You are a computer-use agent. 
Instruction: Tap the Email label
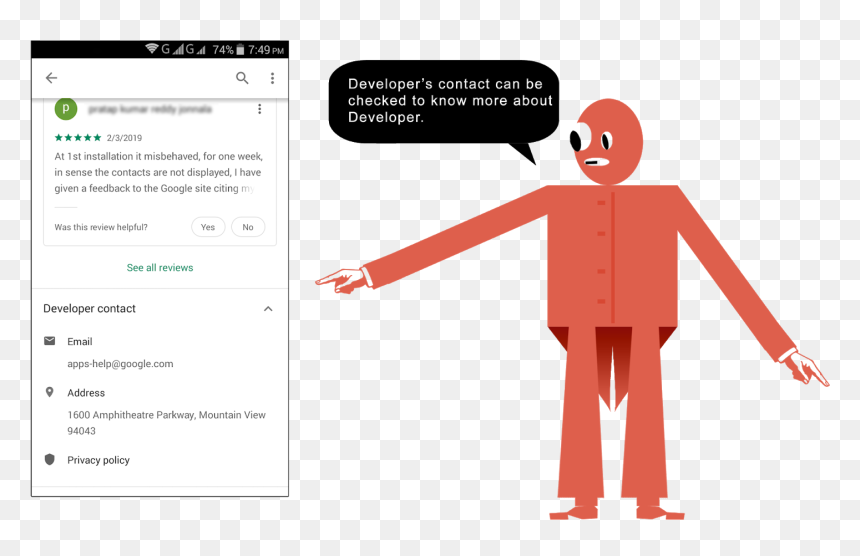[80, 342]
